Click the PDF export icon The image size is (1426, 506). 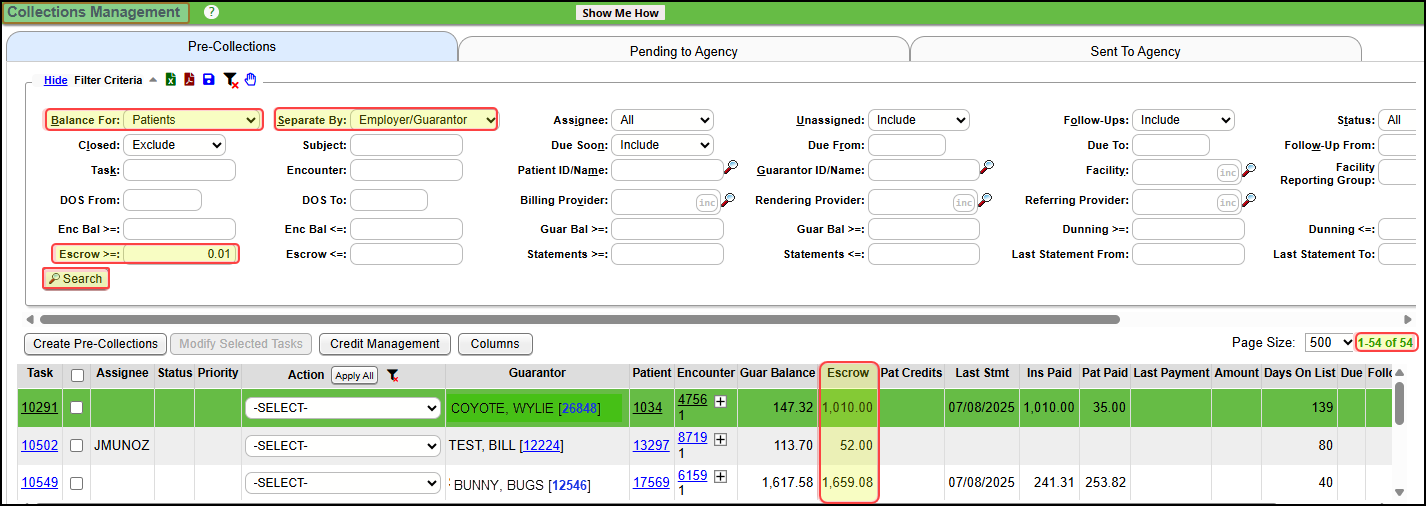pyautogui.click(x=189, y=80)
